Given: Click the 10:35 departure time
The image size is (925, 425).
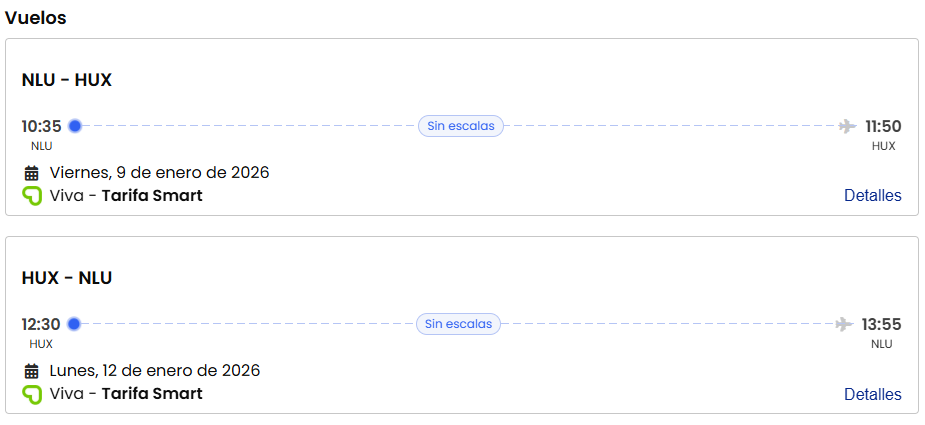Looking at the screenshot, I should tap(42, 126).
